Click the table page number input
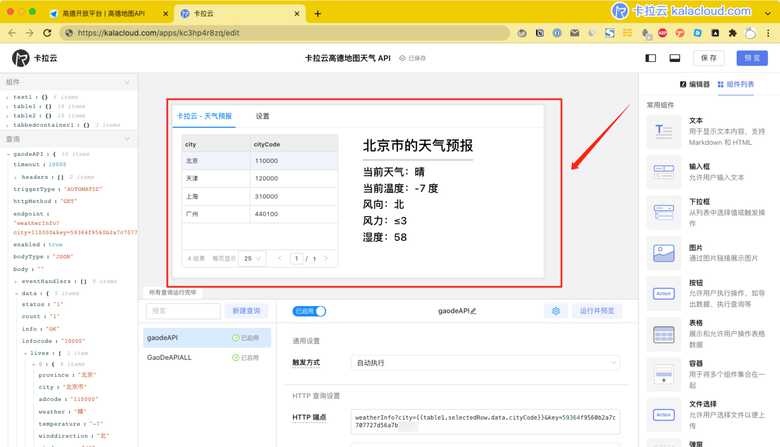This screenshot has height=447, width=780. click(x=296, y=259)
